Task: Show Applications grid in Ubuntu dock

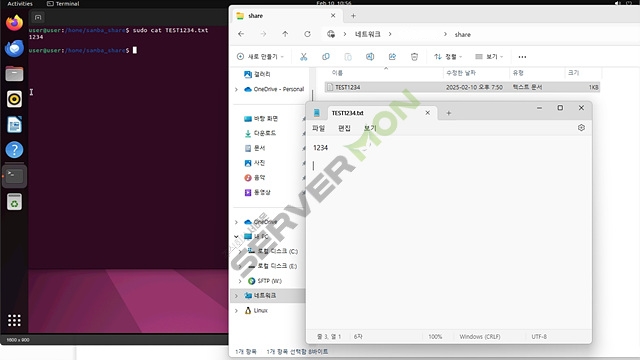Action: (x=14, y=320)
